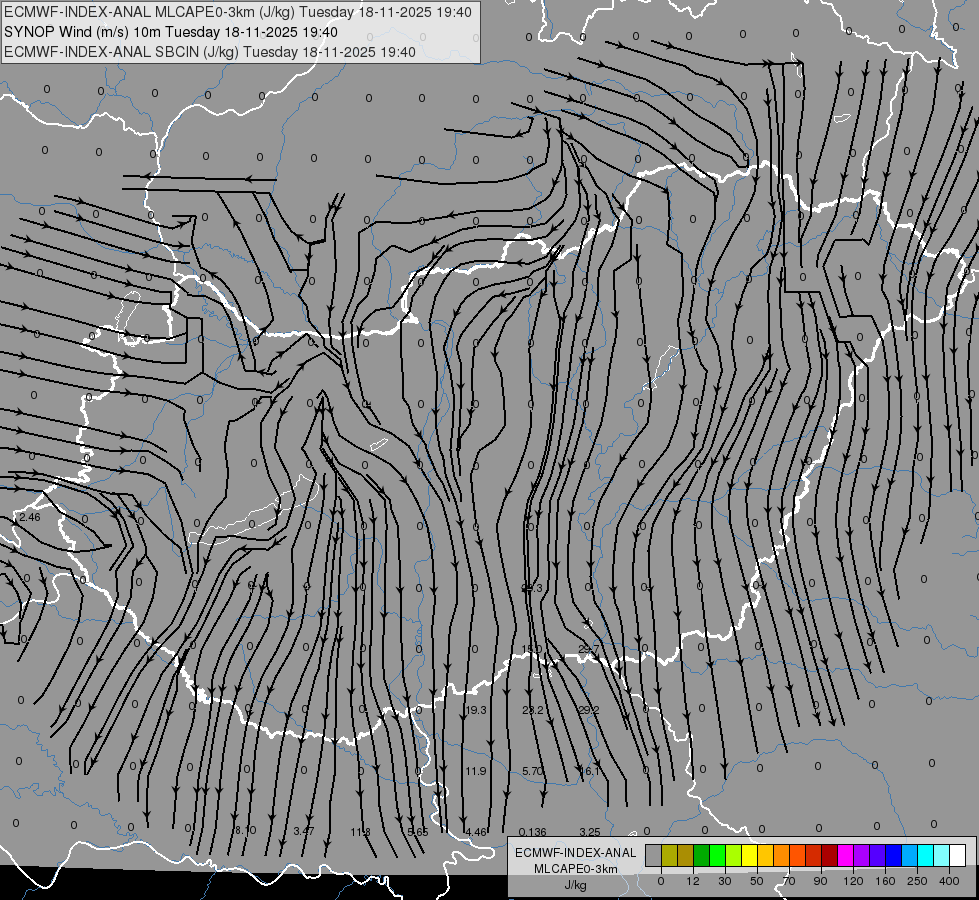Viewport: 979px width, 900px height.
Task: Click the bright green legend color box
Action: (x=717, y=855)
